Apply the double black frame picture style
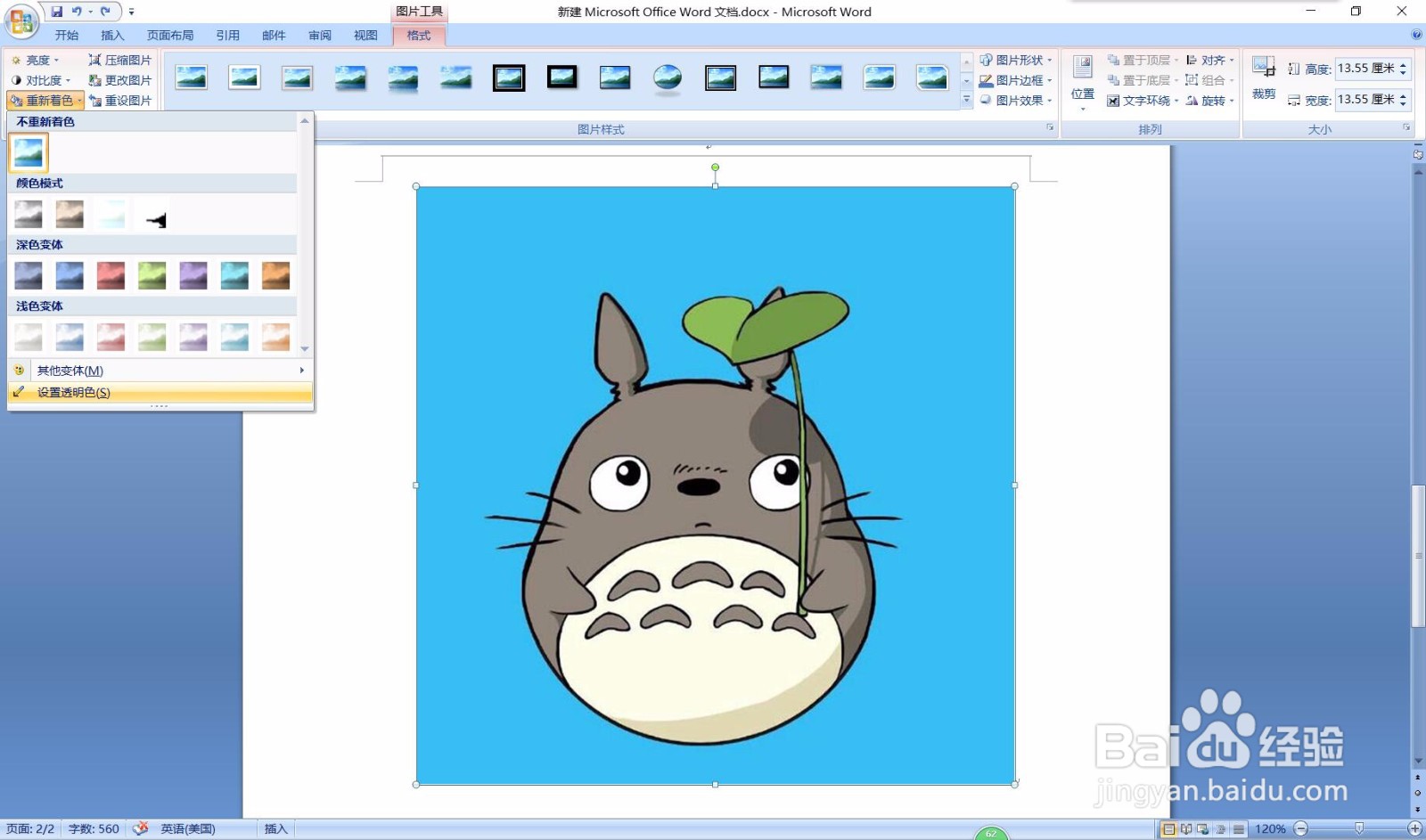The height and width of the screenshot is (840, 1426). tap(509, 78)
